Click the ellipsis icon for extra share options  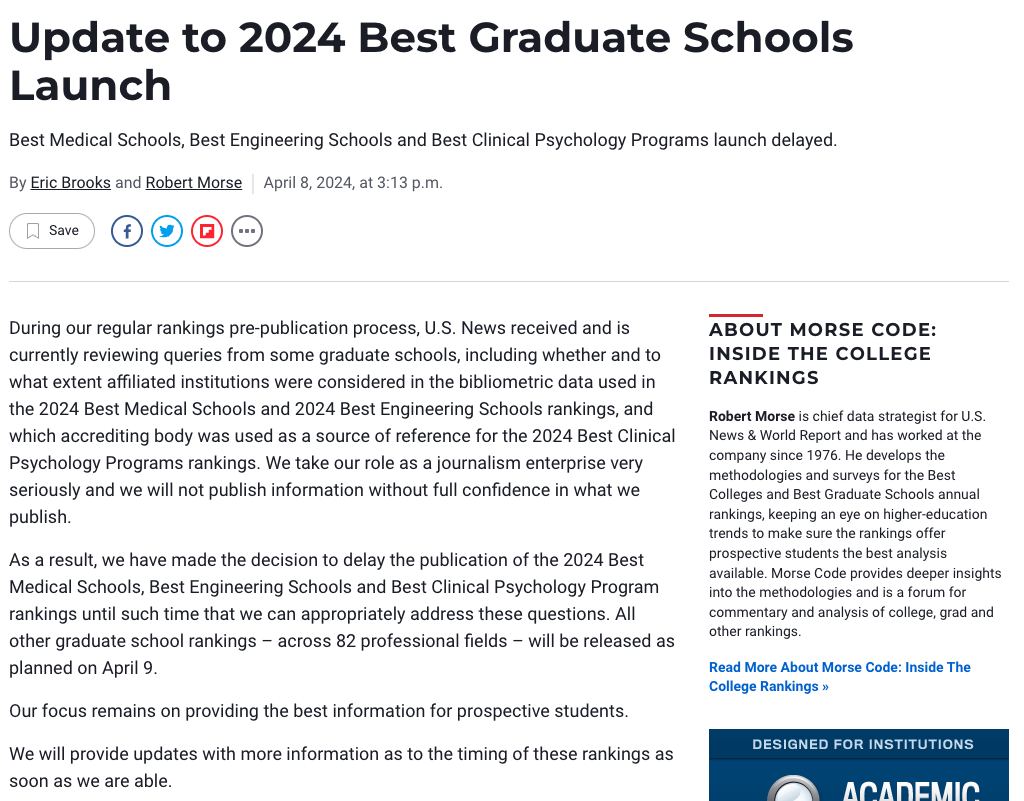tap(247, 231)
